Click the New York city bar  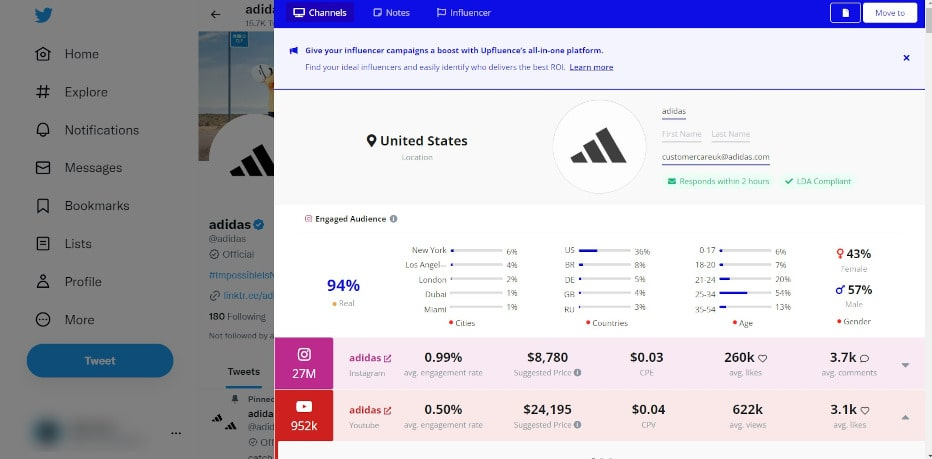click(477, 251)
